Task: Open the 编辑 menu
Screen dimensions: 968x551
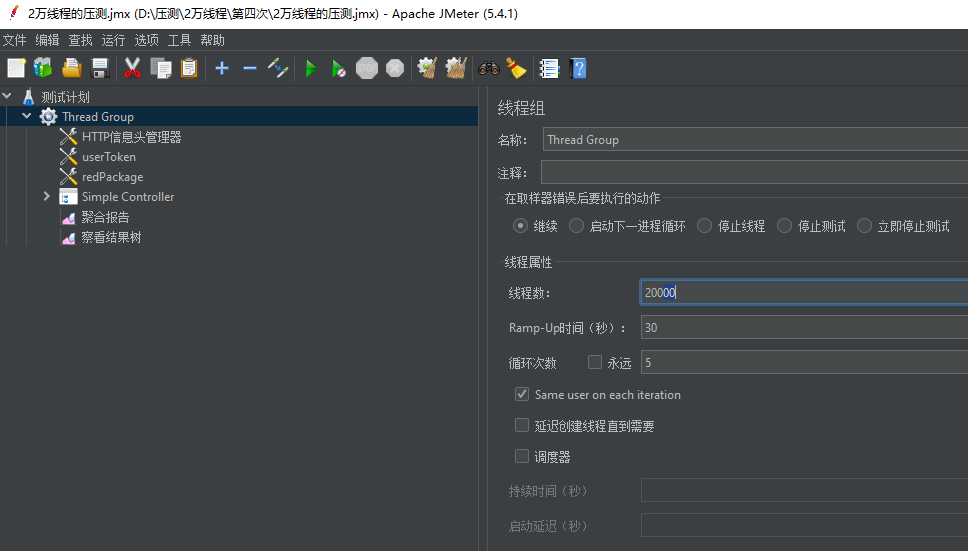Action: pos(48,40)
